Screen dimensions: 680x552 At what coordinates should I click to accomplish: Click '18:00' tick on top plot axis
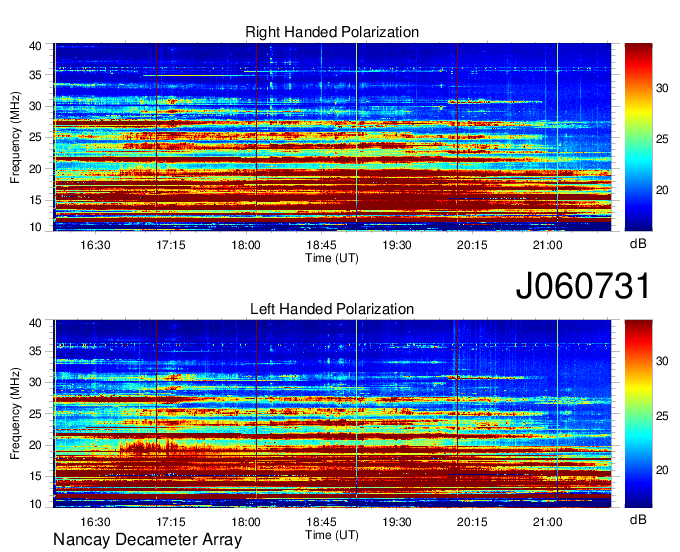pos(246,245)
